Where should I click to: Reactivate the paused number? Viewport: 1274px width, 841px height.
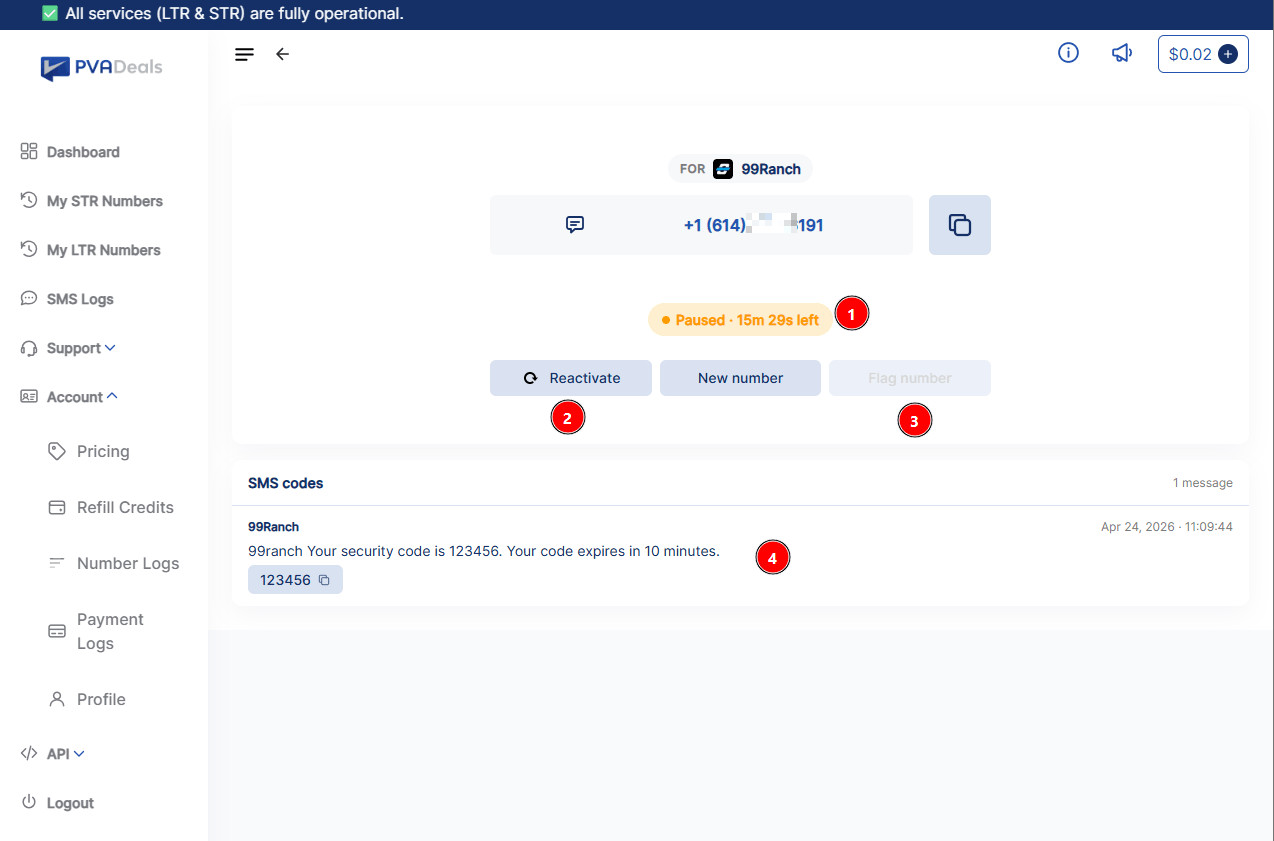coord(571,378)
